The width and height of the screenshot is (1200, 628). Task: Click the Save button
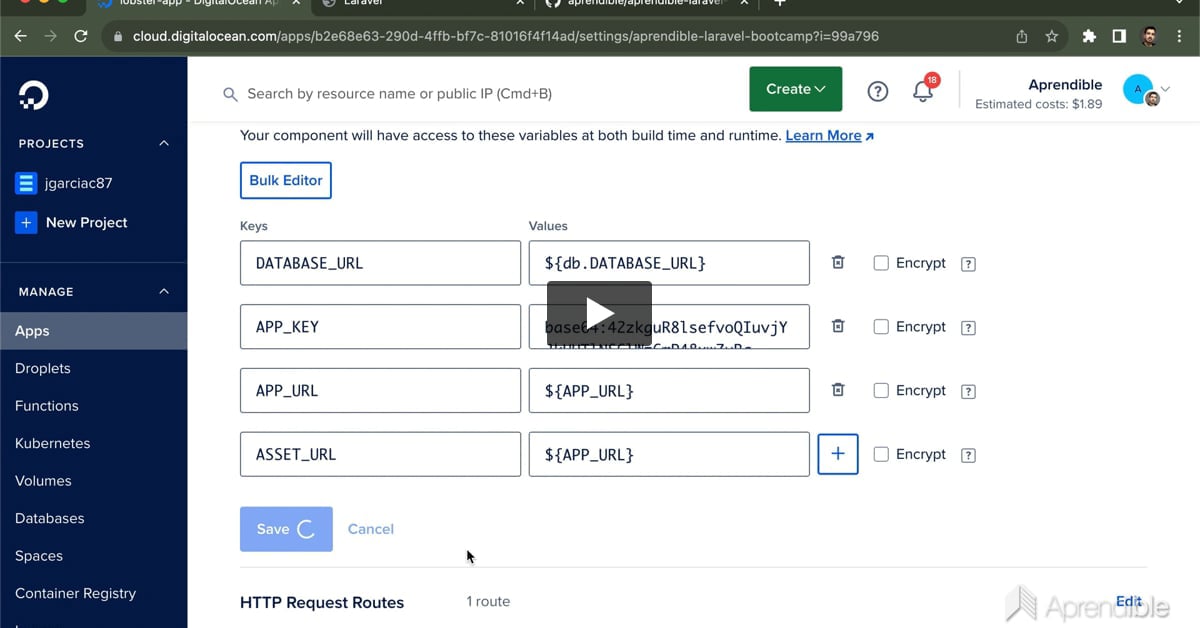click(286, 529)
